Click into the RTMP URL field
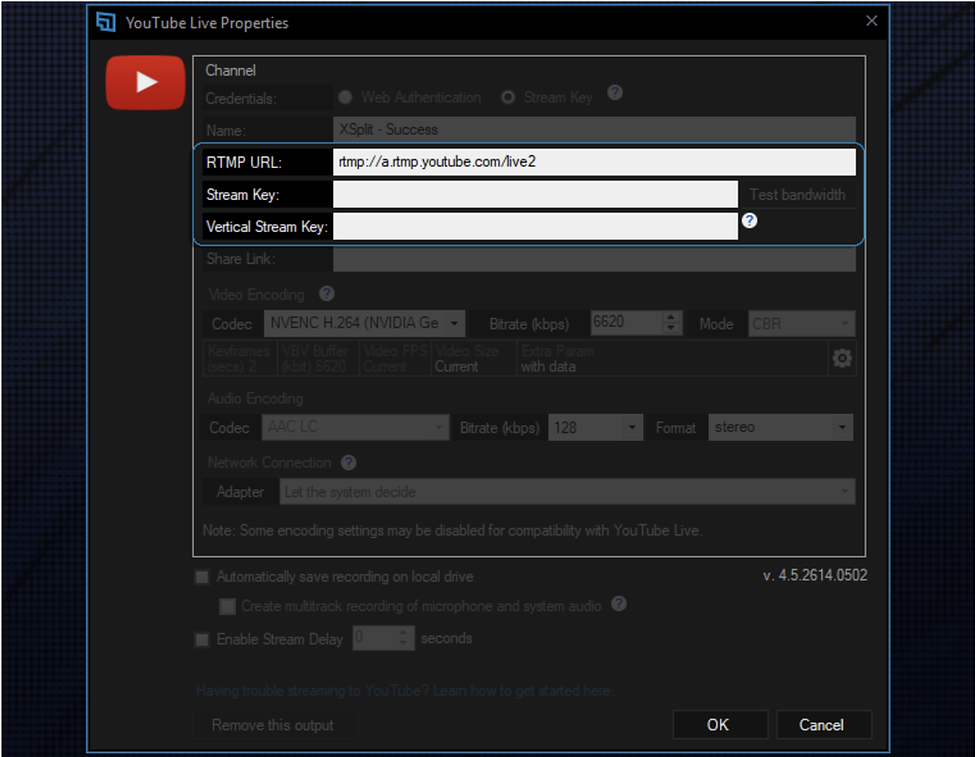This screenshot has height=757, width=980. 594,162
